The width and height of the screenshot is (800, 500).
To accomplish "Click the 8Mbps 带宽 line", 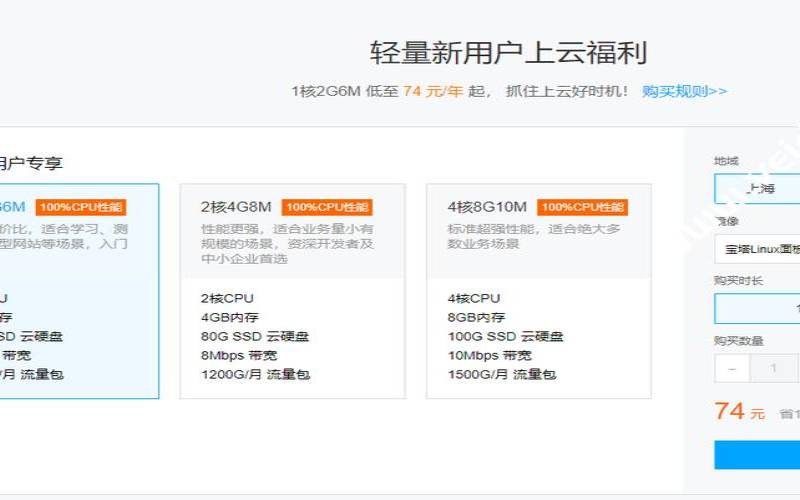I will point(239,355).
